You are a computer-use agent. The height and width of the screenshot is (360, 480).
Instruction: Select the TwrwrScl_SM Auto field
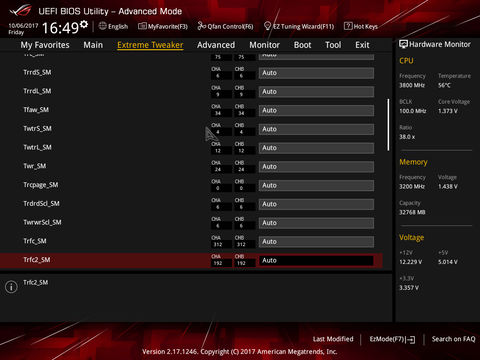pos(316,223)
